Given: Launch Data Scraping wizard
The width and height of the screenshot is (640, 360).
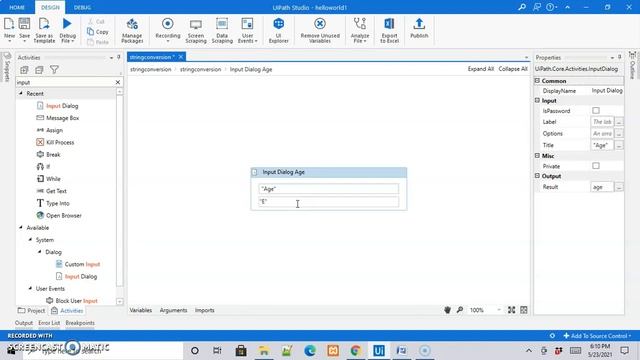Looking at the screenshot, I should tap(222, 30).
